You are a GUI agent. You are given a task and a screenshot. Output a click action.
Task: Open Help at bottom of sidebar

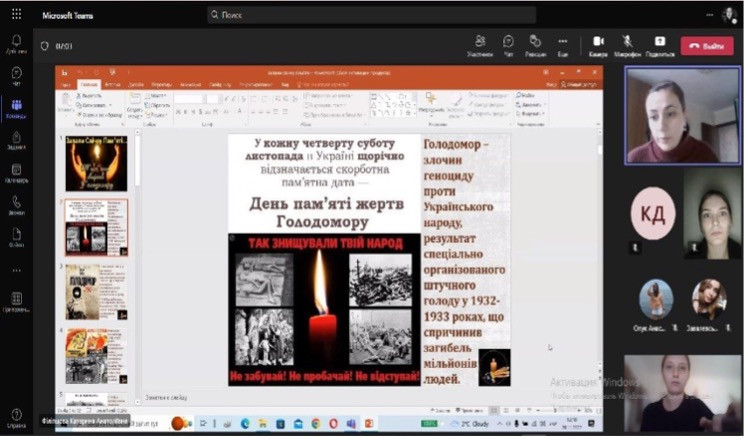click(x=16, y=415)
